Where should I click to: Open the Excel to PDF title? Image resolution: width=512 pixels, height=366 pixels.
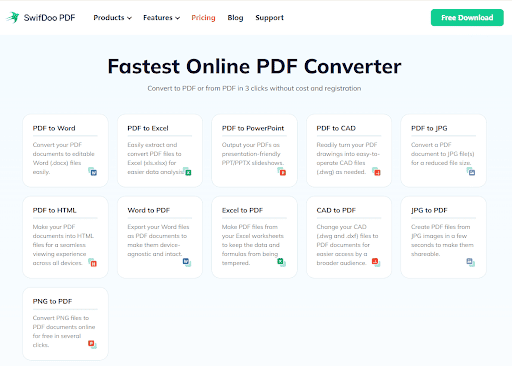pyautogui.click(x=243, y=210)
